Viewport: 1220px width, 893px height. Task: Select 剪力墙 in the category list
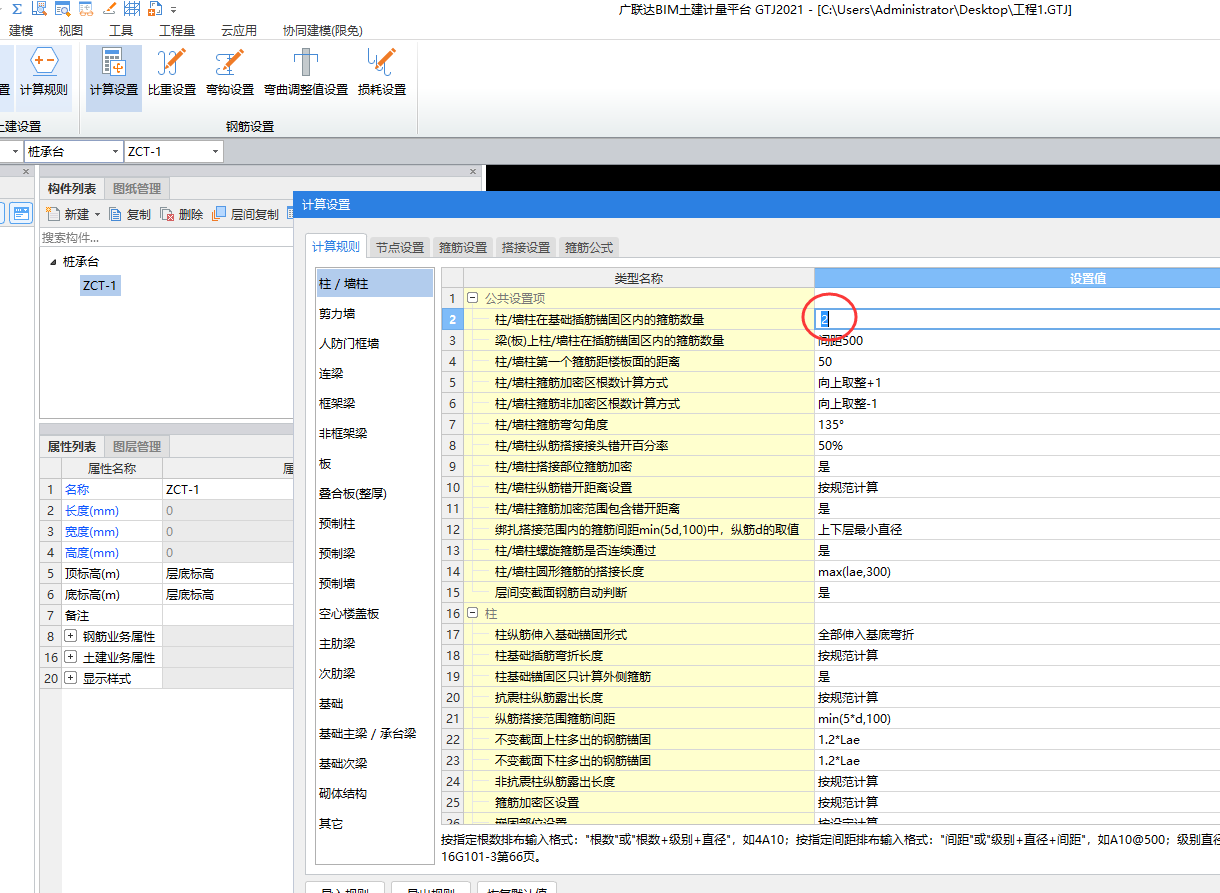(375, 314)
